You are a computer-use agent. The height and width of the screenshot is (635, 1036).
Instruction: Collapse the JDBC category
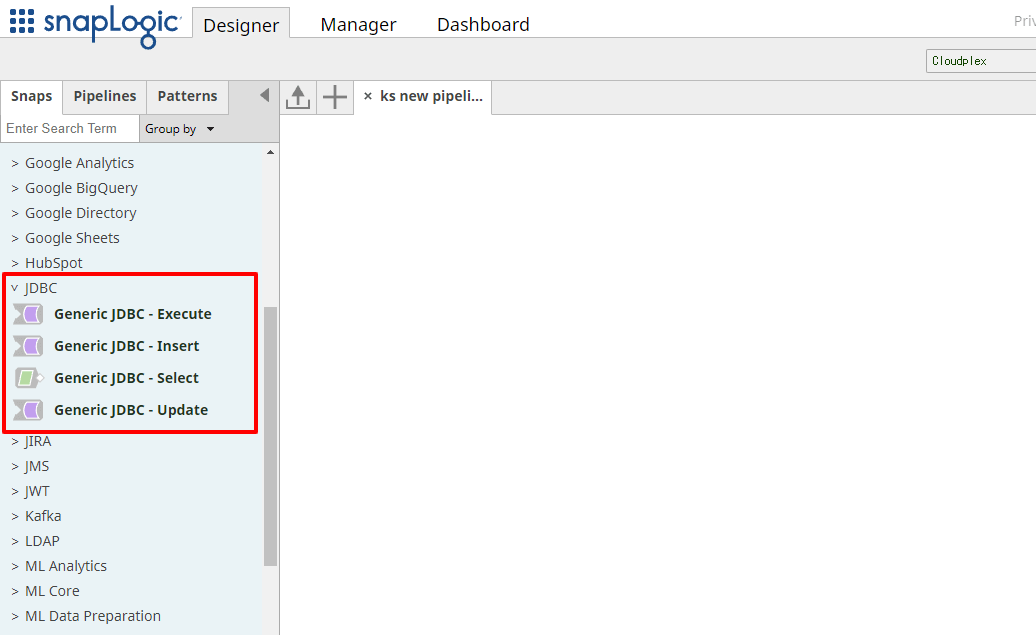point(34,288)
